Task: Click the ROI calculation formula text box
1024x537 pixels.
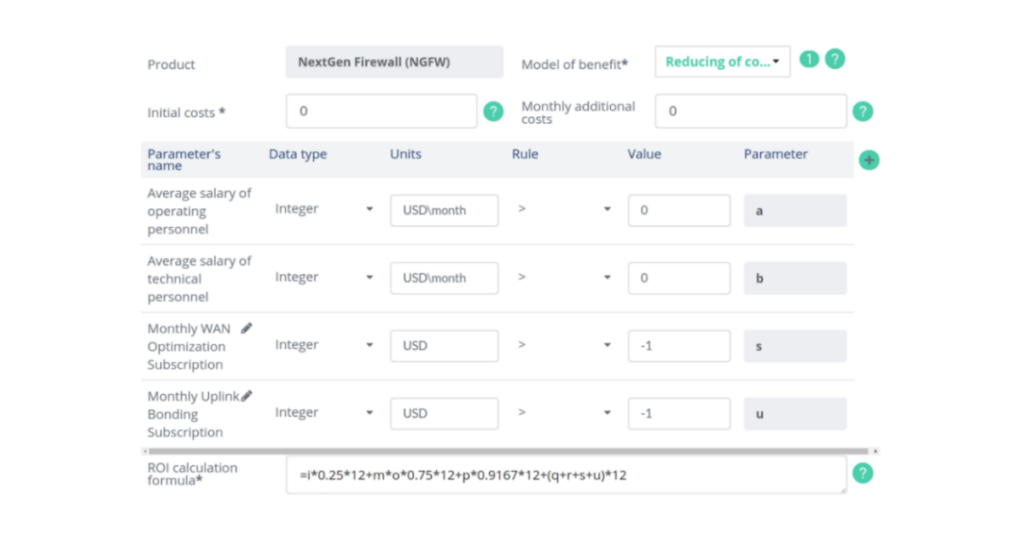Action: coord(566,475)
